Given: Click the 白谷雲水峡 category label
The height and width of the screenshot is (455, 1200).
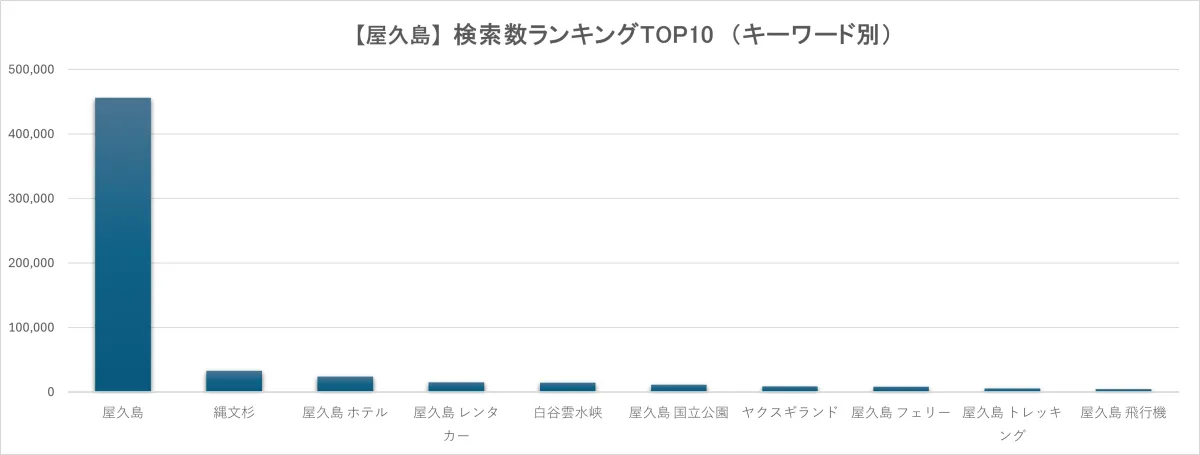Looking at the screenshot, I should [x=567, y=413].
